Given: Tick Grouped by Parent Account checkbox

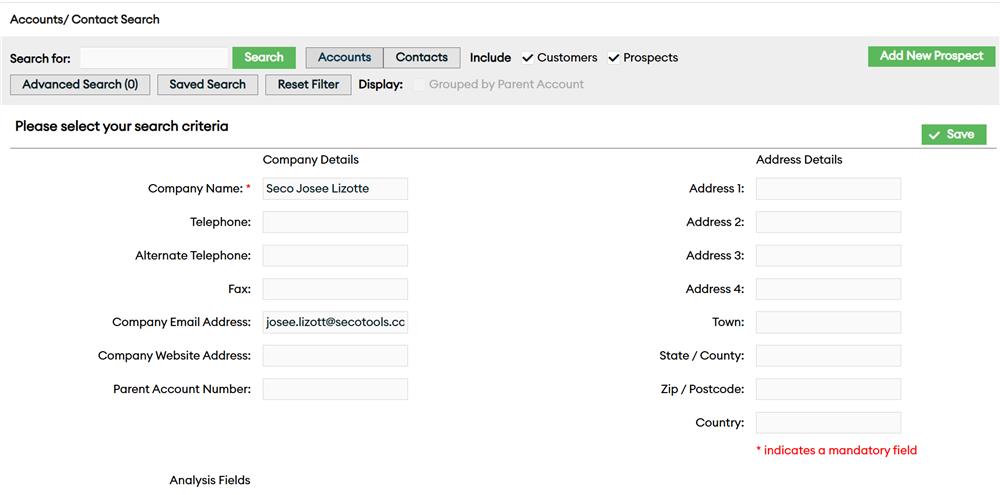Looking at the screenshot, I should [420, 85].
